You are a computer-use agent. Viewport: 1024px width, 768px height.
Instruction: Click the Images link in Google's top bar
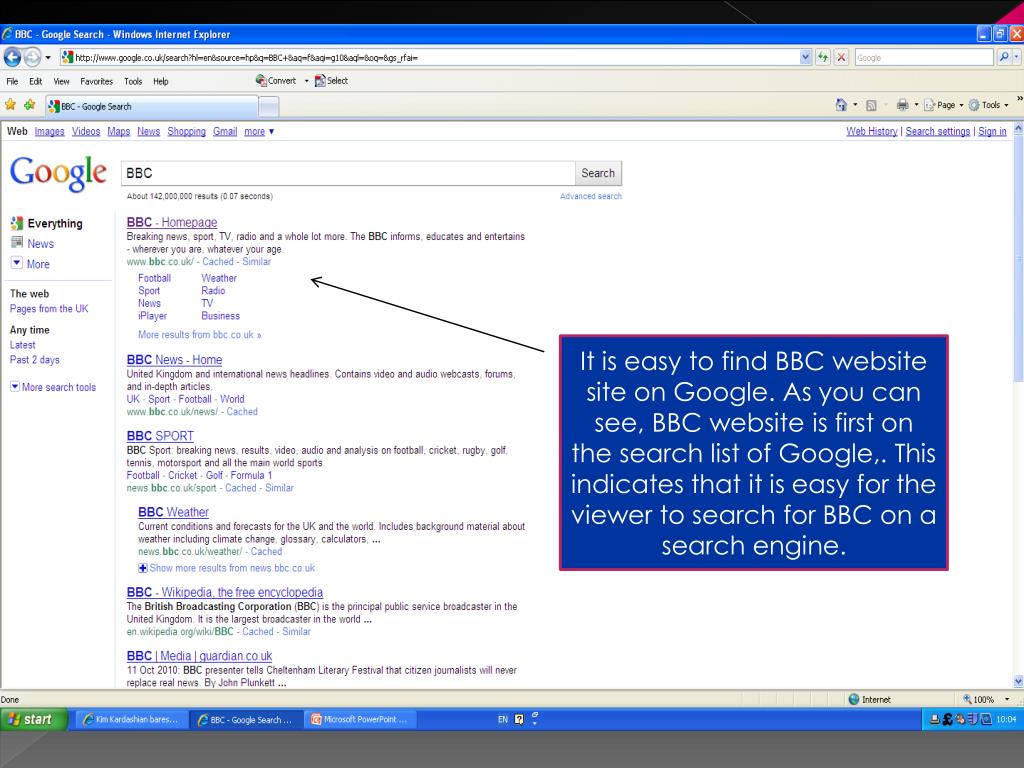pyautogui.click(x=50, y=131)
